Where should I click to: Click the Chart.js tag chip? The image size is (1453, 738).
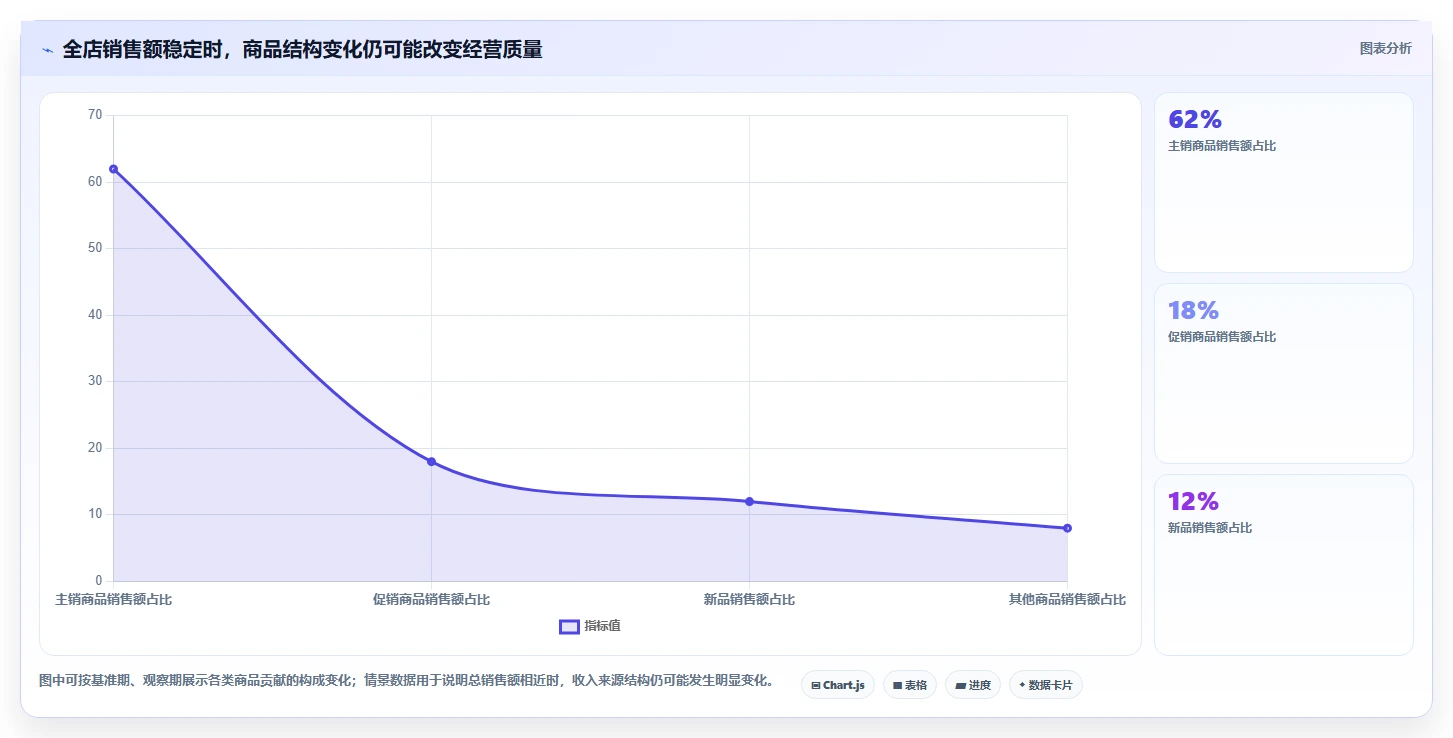[x=838, y=685]
